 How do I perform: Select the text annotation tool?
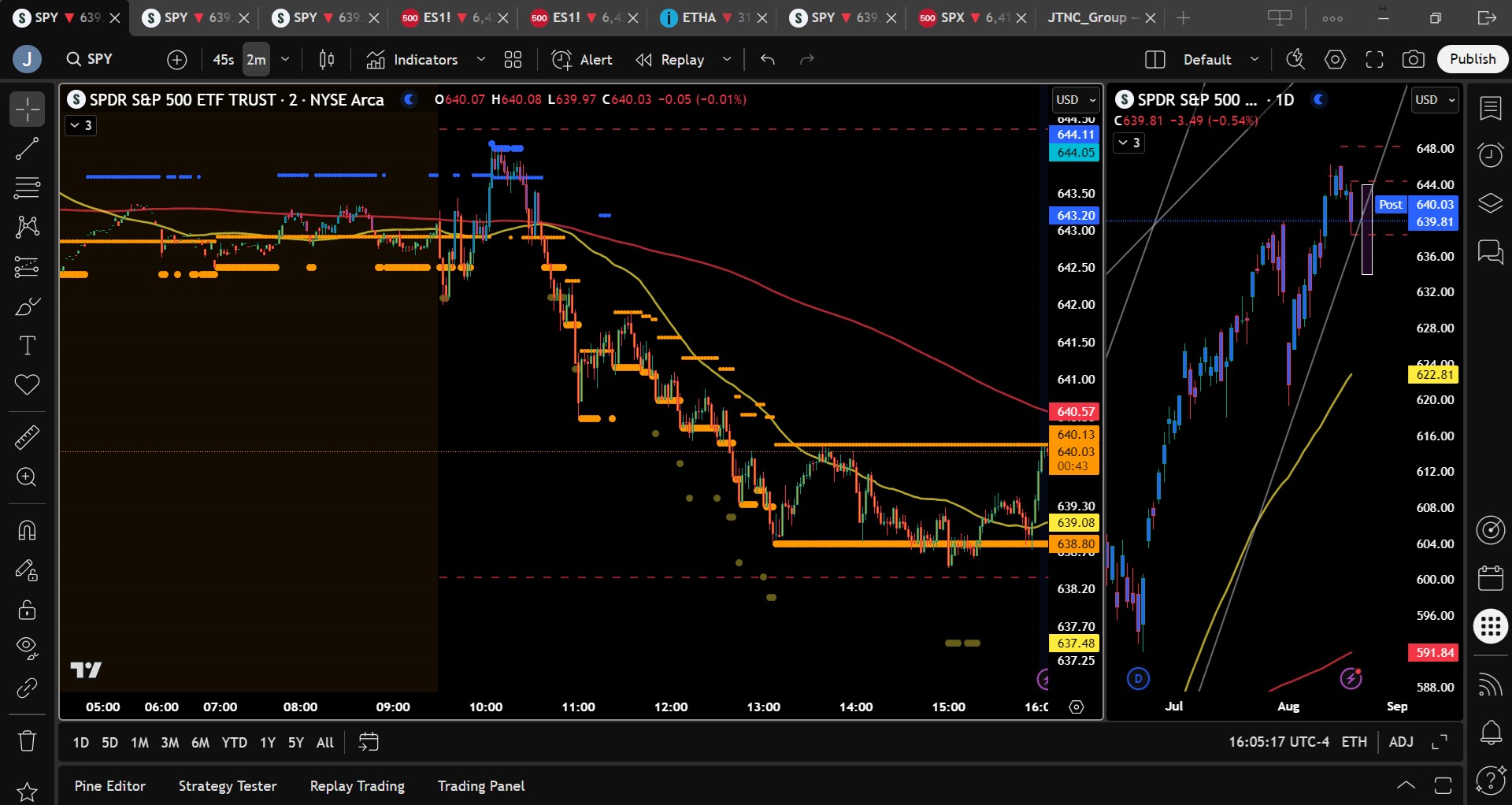pyautogui.click(x=27, y=346)
